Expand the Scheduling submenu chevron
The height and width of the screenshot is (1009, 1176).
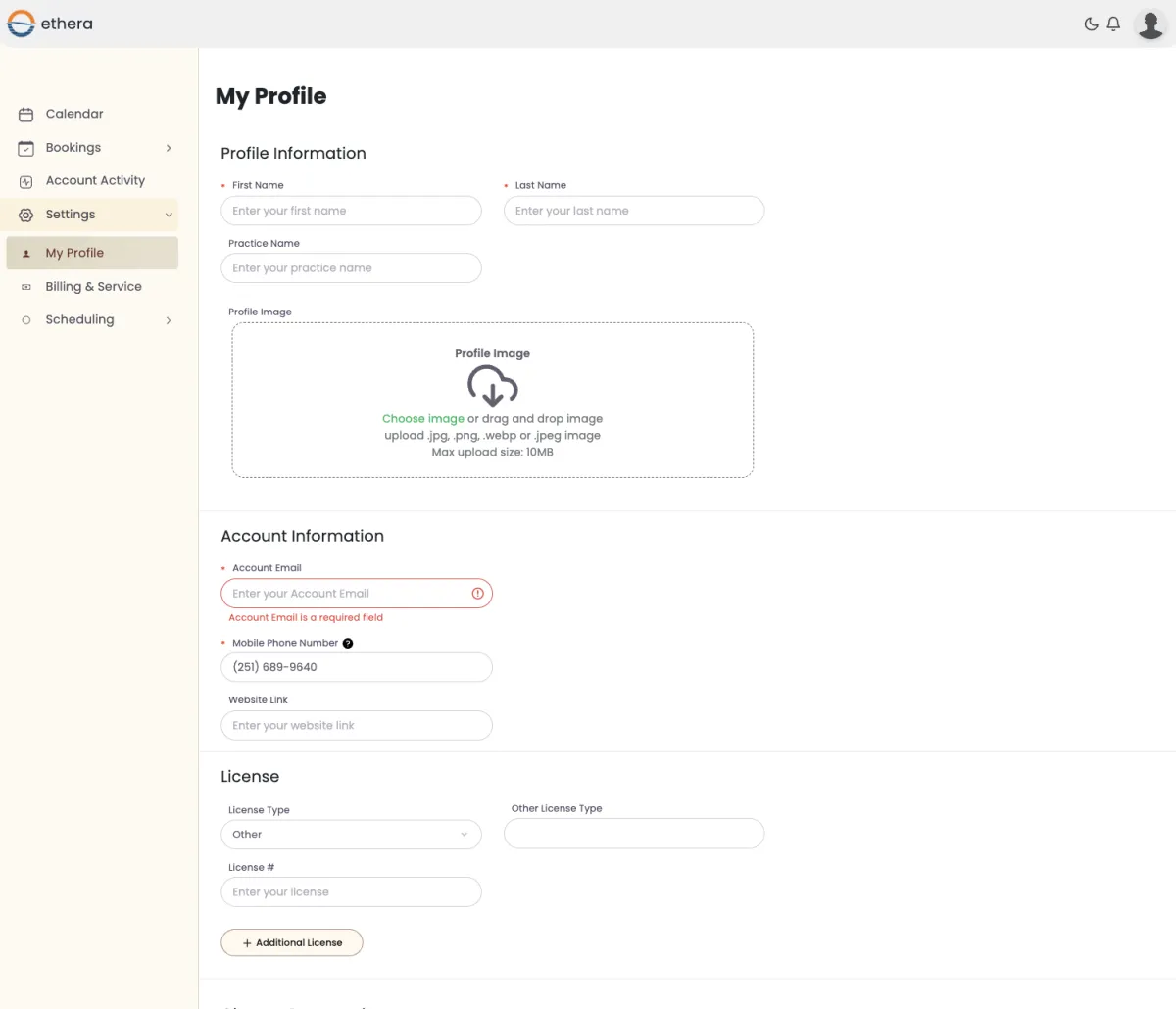(169, 320)
